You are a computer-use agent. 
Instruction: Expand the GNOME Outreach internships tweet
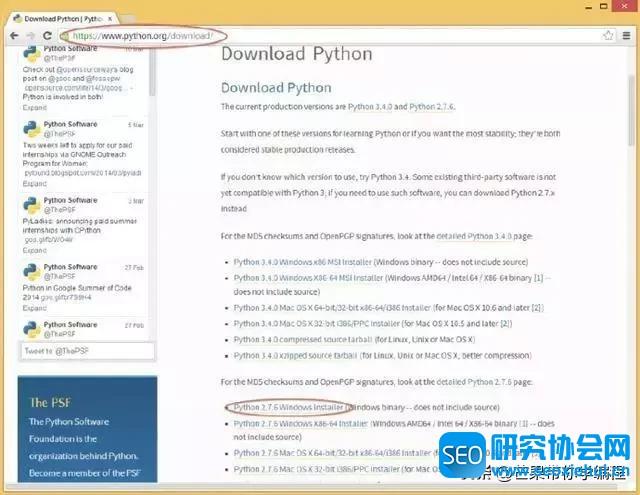[35, 184]
